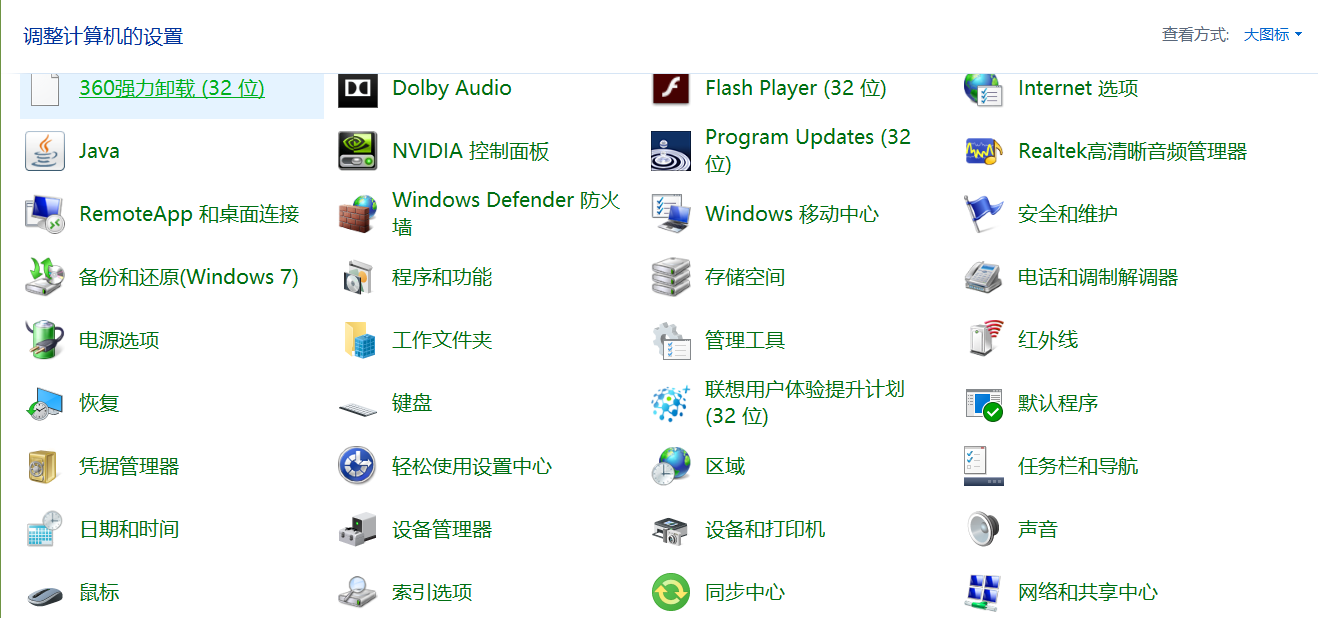Click the 区域 globe clock icon

pos(670,466)
